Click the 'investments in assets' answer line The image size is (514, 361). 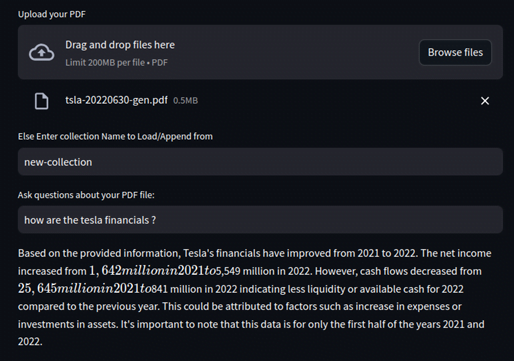coord(251,324)
